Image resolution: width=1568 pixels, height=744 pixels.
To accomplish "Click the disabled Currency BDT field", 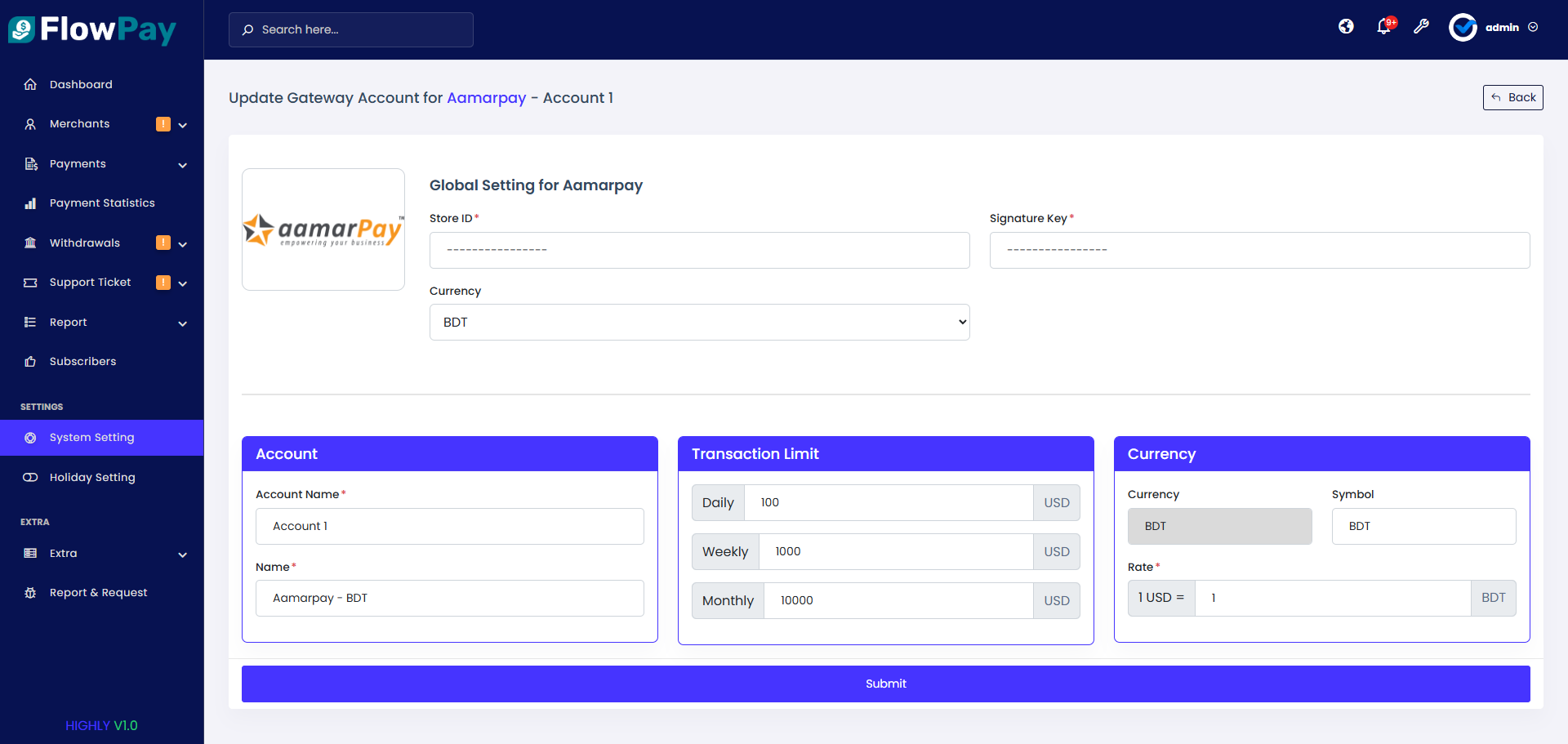I will (x=1220, y=526).
